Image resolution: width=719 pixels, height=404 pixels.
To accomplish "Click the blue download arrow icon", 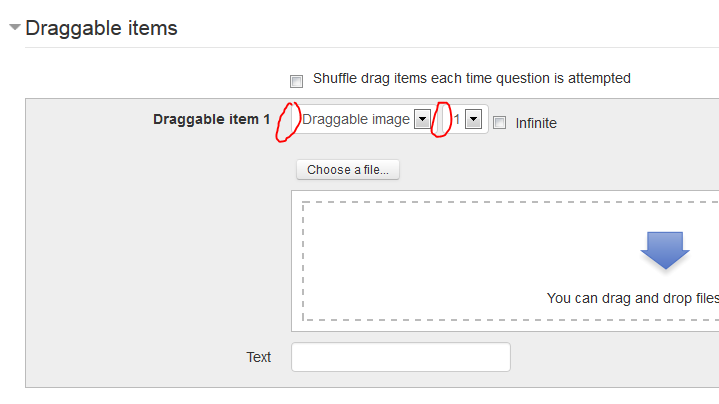I will point(665,250).
